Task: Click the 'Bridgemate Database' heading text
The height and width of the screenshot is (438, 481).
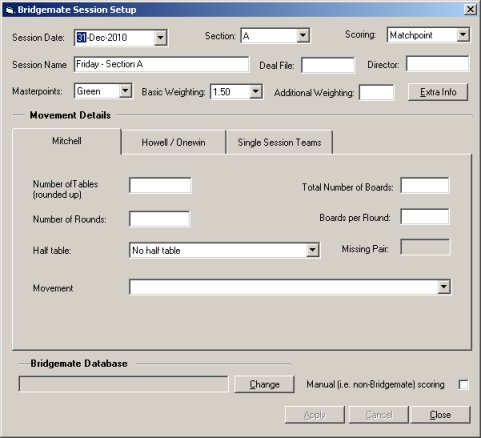Action: [x=79, y=363]
